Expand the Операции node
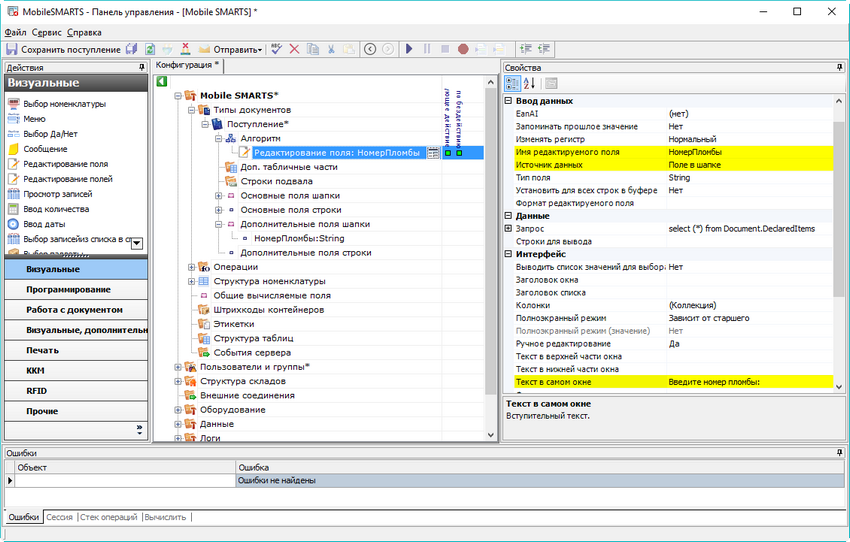This screenshot has width=850, height=542. pos(191,267)
